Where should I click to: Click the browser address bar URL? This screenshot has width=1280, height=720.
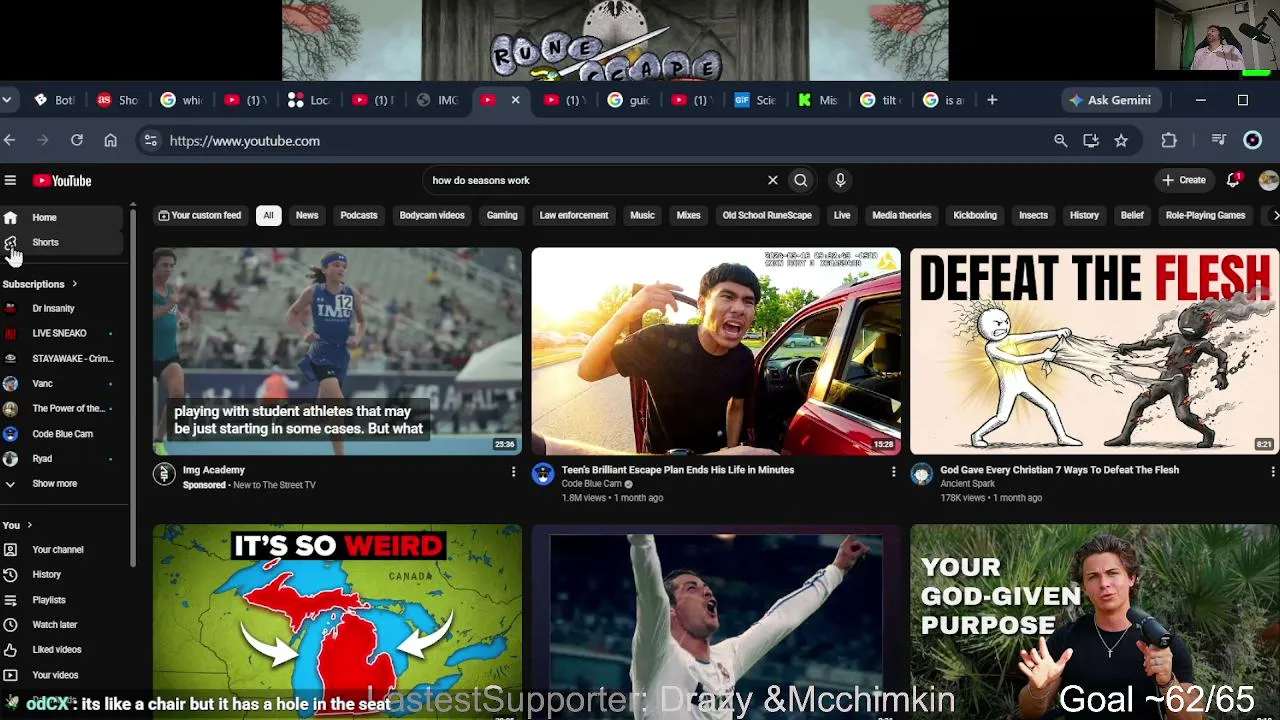click(x=245, y=141)
